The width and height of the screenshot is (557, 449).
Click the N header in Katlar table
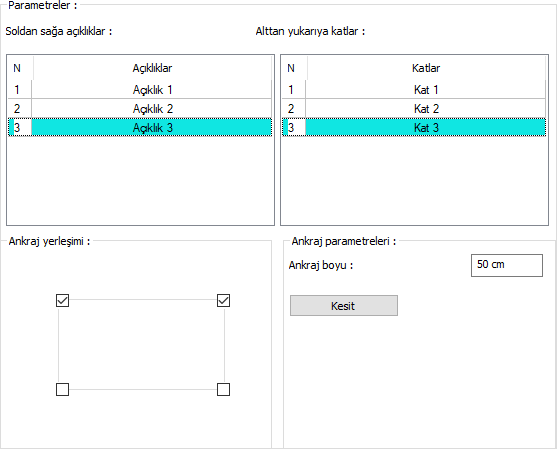coord(291,68)
